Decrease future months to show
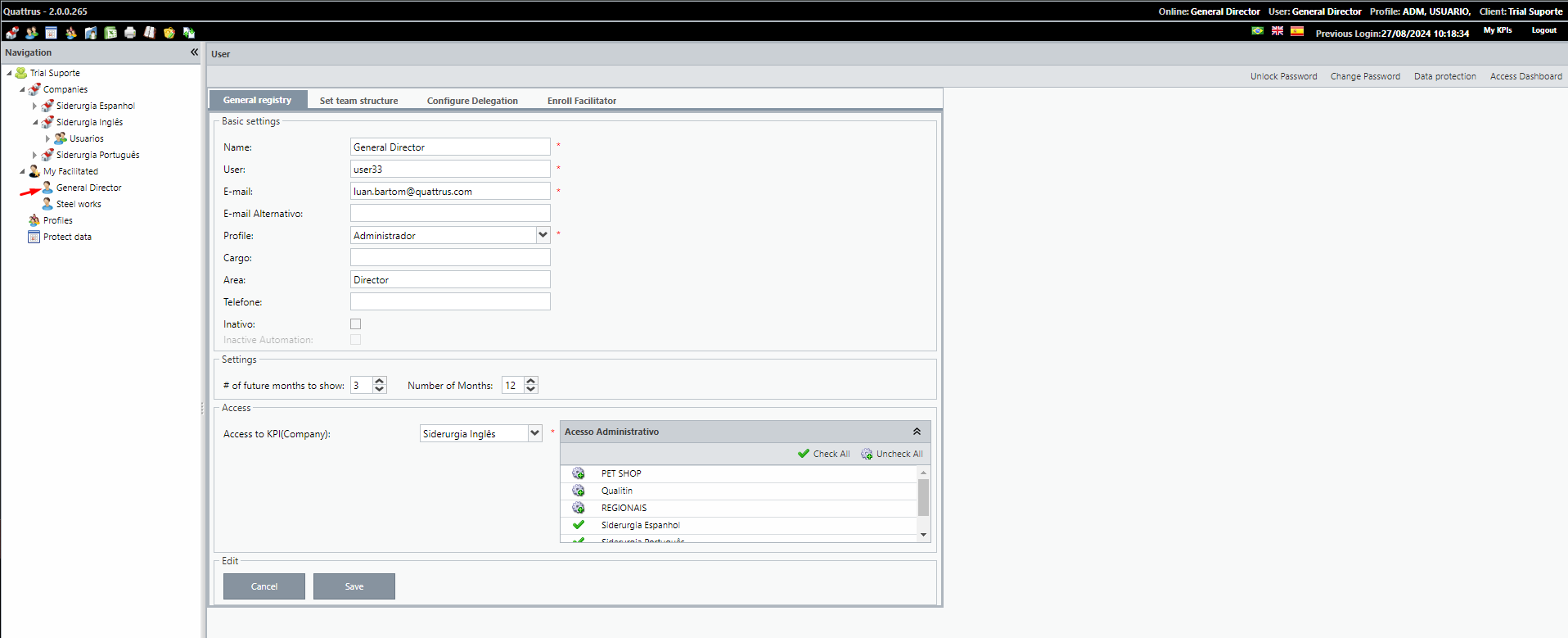This screenshot has width=1568, height=638. pos(379,389)
